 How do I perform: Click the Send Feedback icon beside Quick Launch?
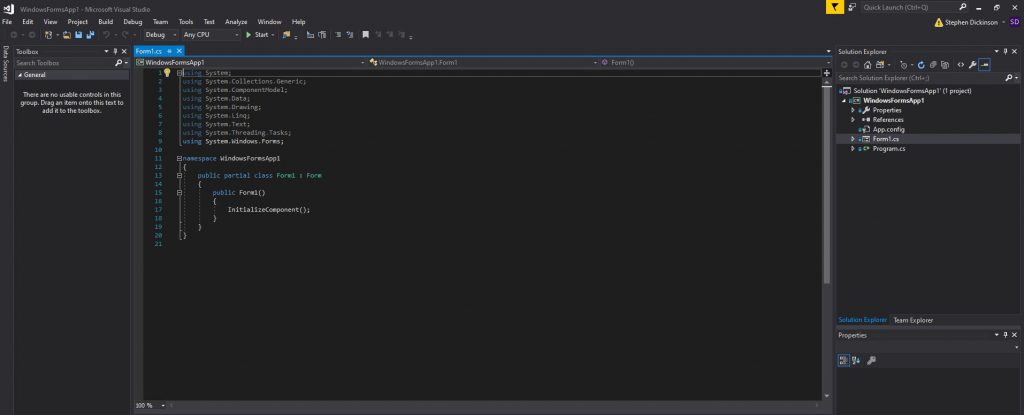(852, 7)
